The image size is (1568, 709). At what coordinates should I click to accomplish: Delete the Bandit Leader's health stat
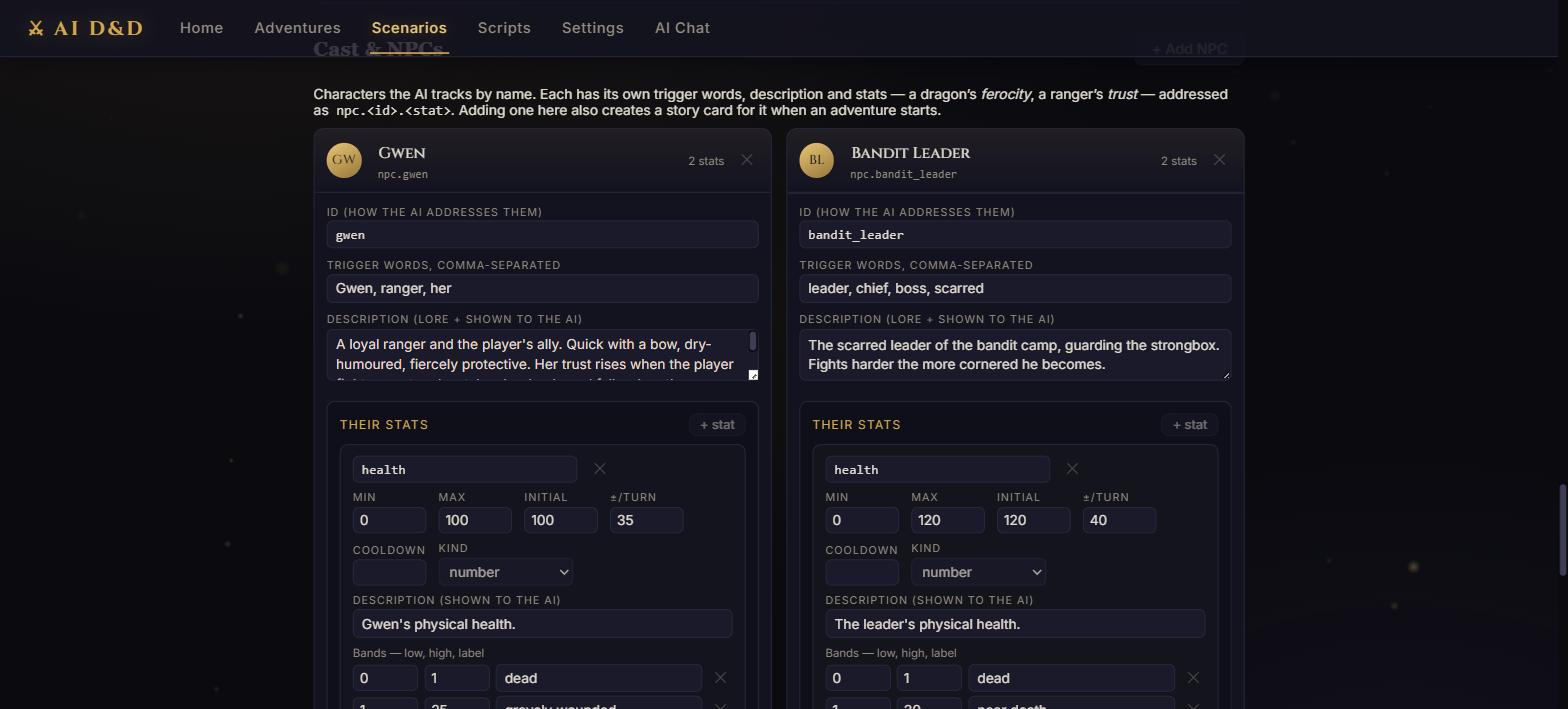tap(1072, 469)
